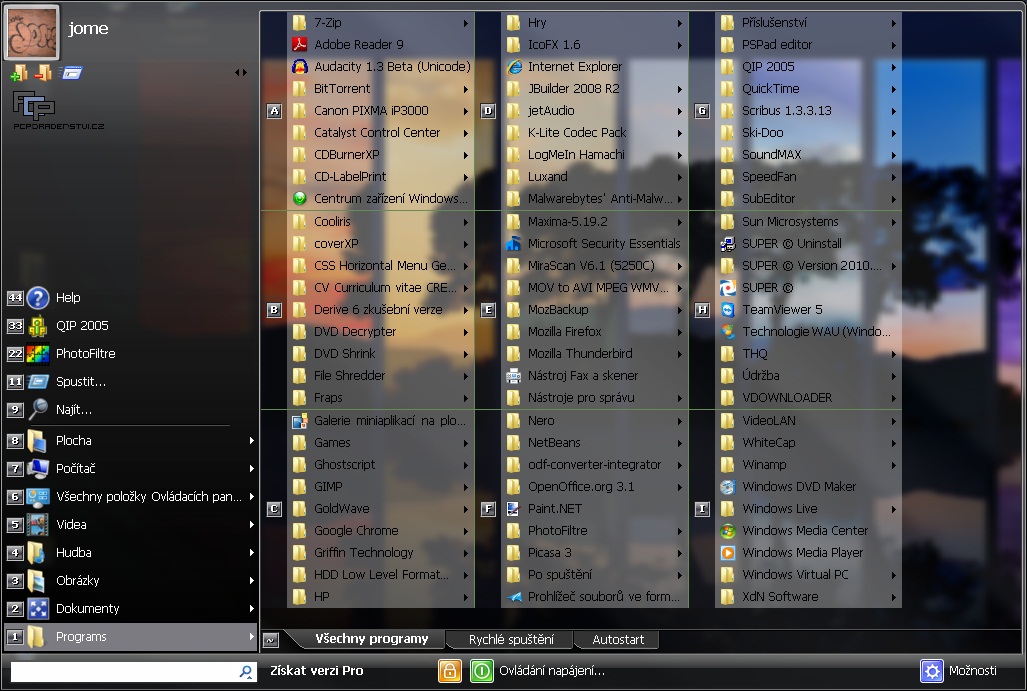Open the Mozilla Thunderbird folder
Image resolution: width=1027 pixels, height=691 pixels.
click(x=595, y=354)
